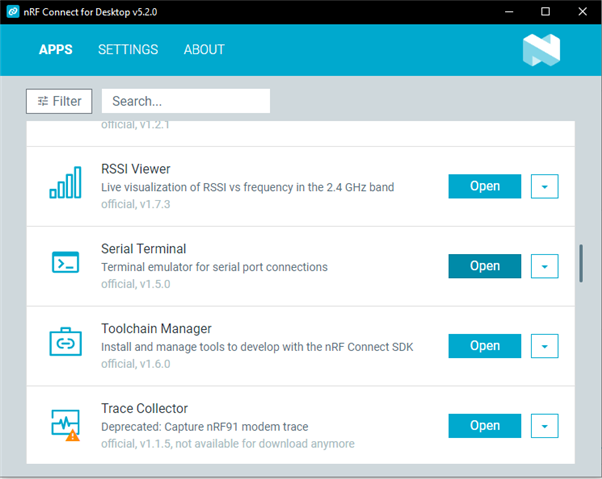The width and height of the screenshot is (602, 479).
Task: Click the Trace Collector waveform icon
Action: [65, 422]
